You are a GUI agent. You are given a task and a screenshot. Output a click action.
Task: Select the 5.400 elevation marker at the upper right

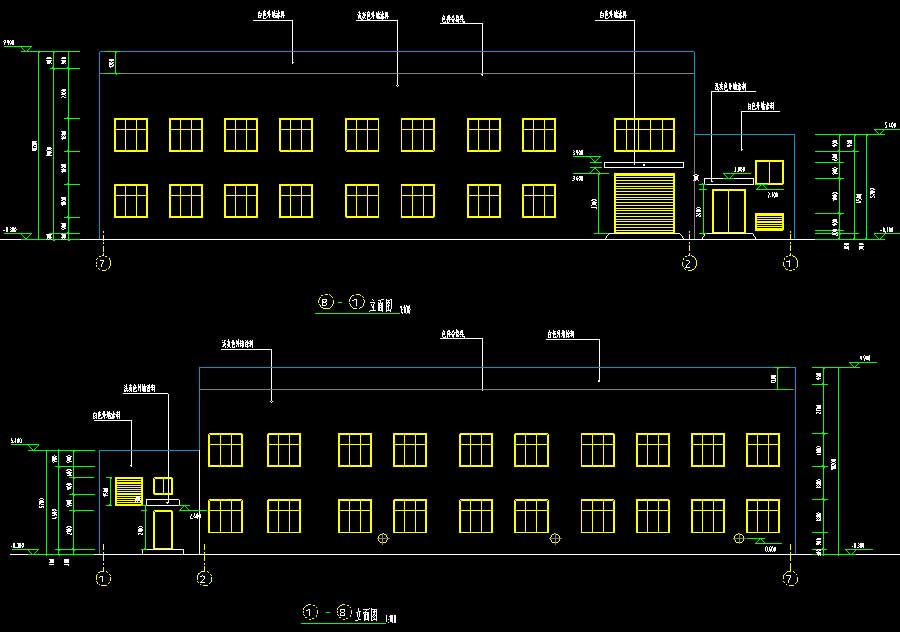(886, 128)
